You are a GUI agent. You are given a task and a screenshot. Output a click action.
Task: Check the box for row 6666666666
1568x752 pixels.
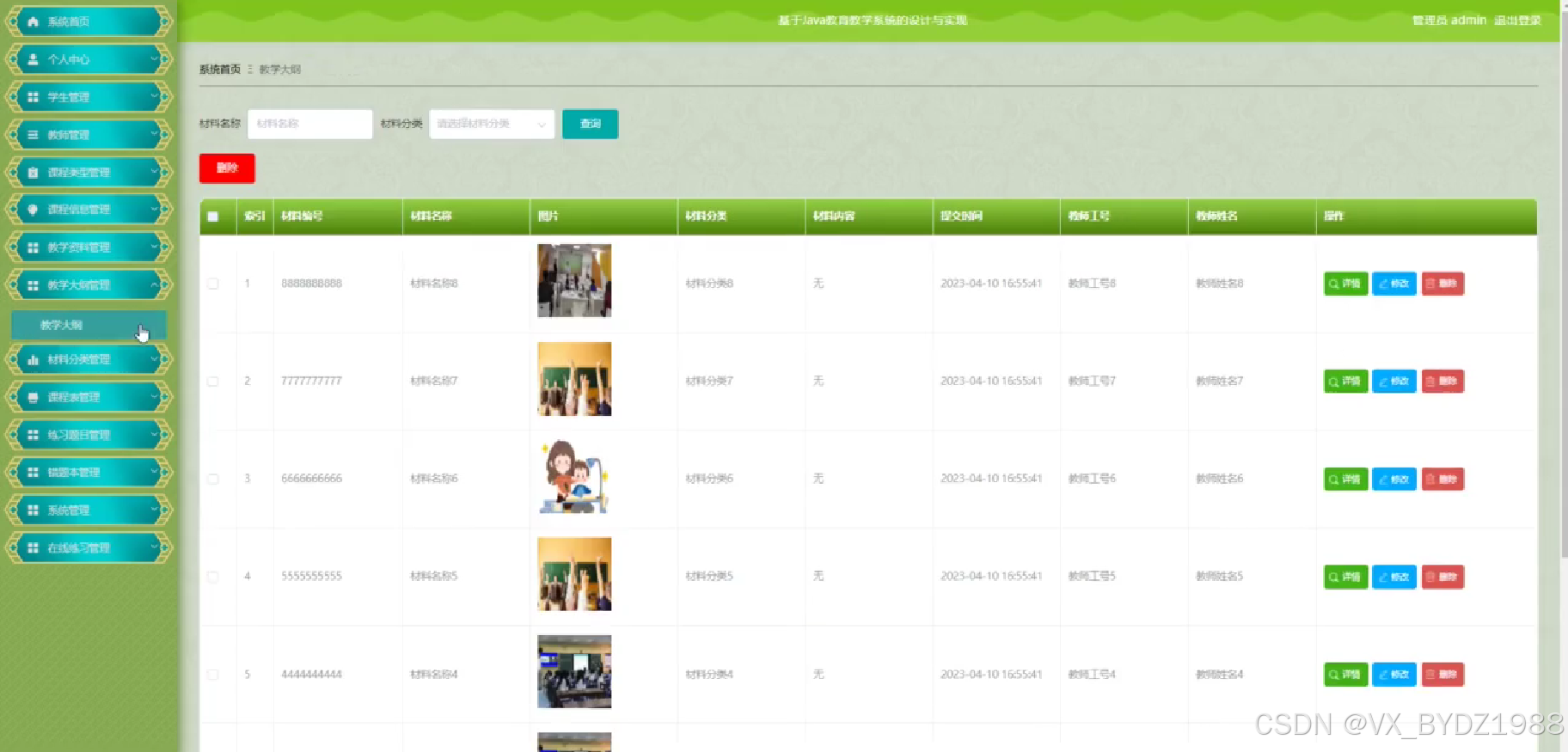pos(213,479)
